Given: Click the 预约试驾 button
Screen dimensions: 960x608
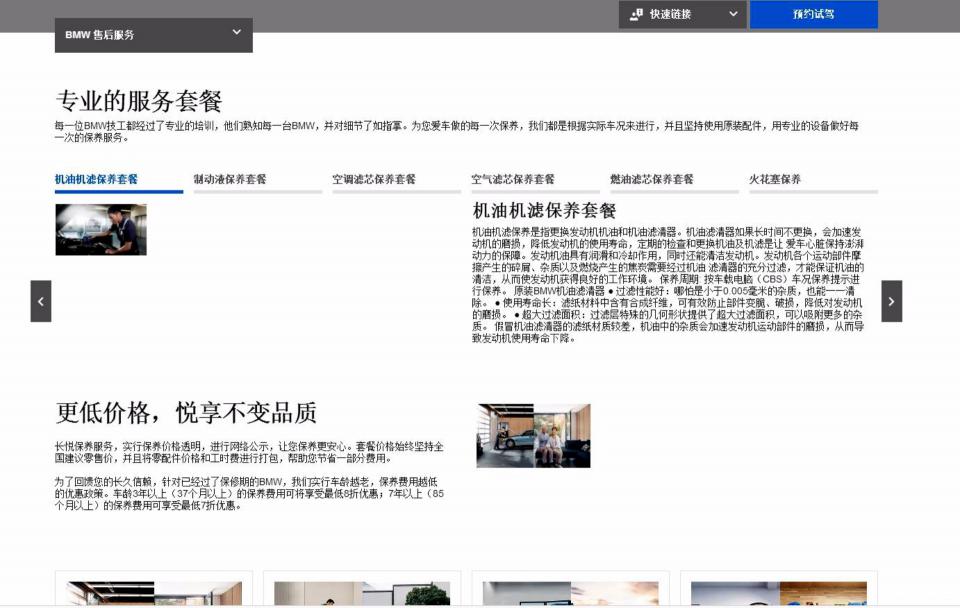Looking at the screenshot, I should [814, 14].
